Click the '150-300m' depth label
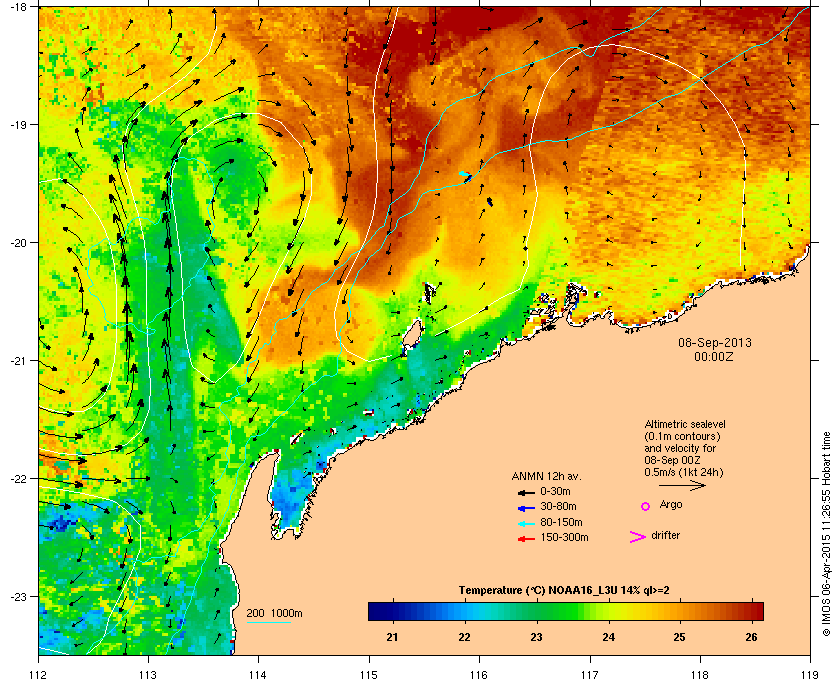 564,537
